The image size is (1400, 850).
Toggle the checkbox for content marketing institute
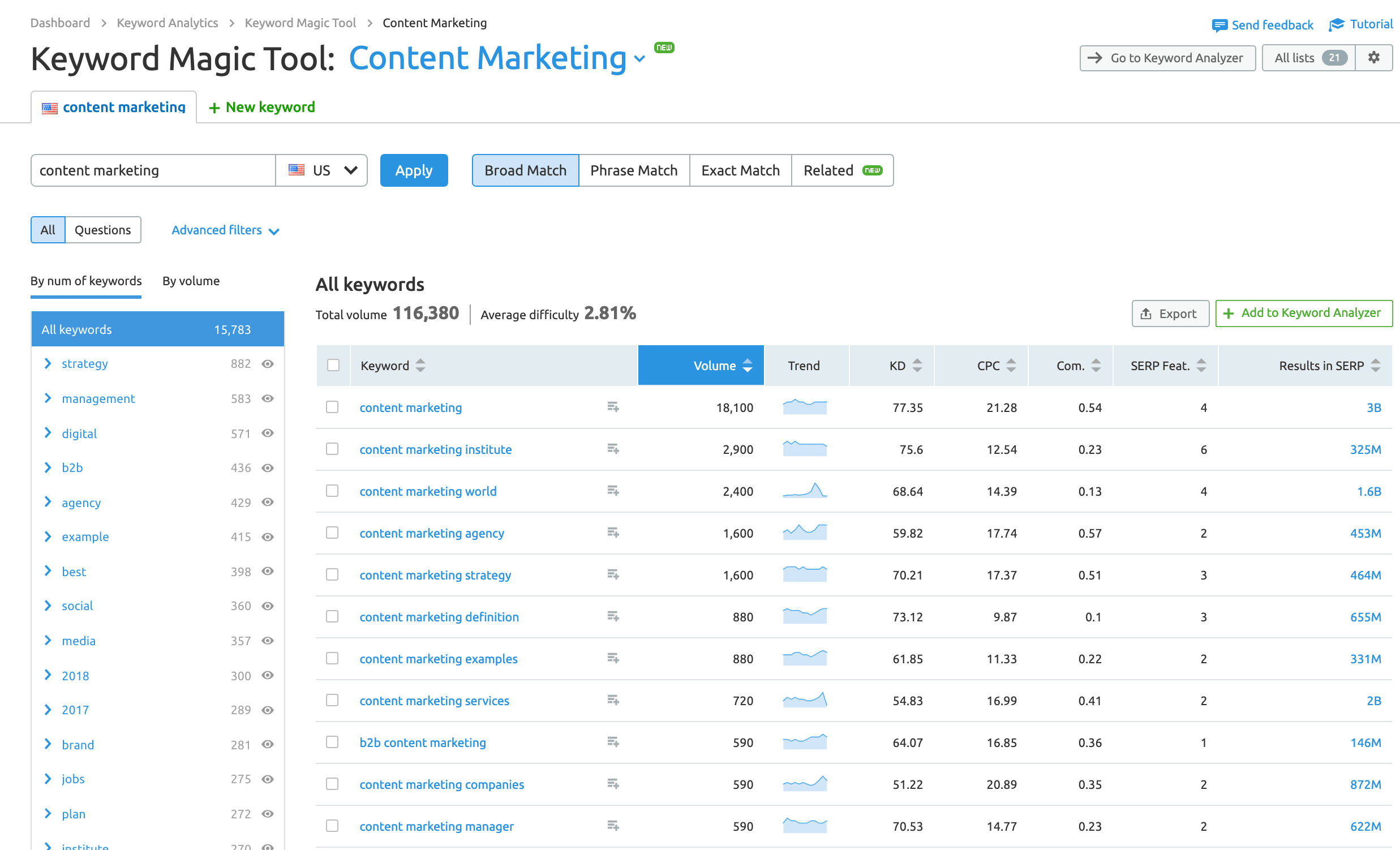click(333, 449)
